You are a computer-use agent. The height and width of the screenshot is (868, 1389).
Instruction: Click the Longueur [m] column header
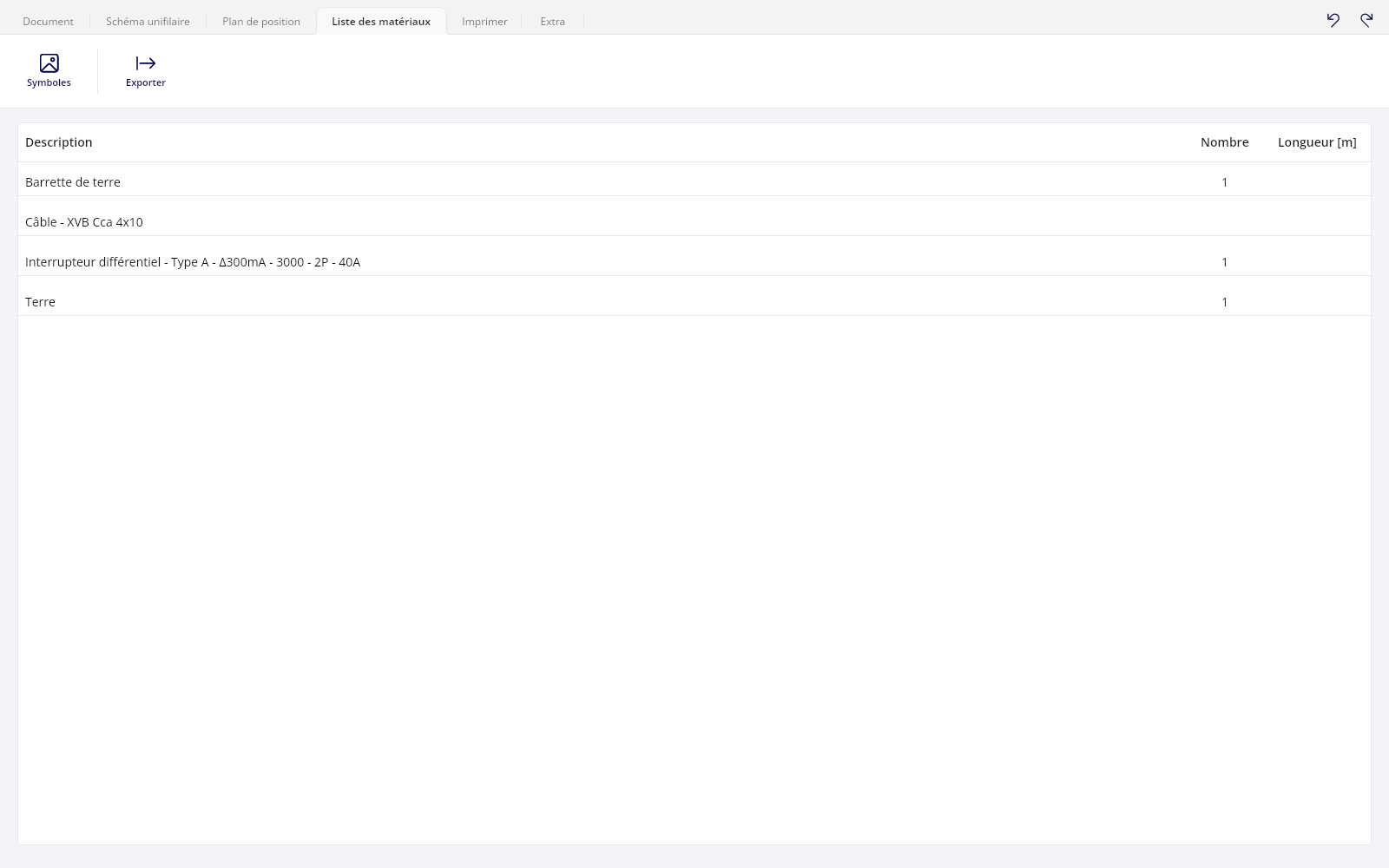click(x=1317, y=142)
